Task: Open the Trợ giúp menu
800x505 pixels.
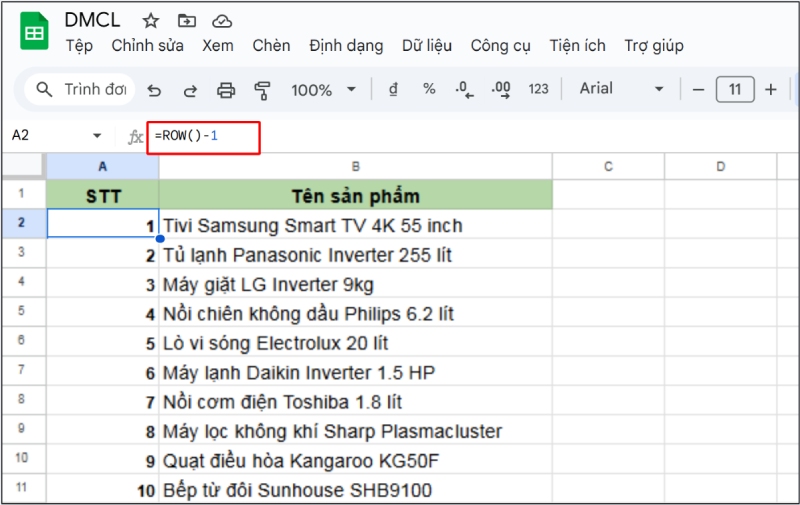Action: click(654, 46)
